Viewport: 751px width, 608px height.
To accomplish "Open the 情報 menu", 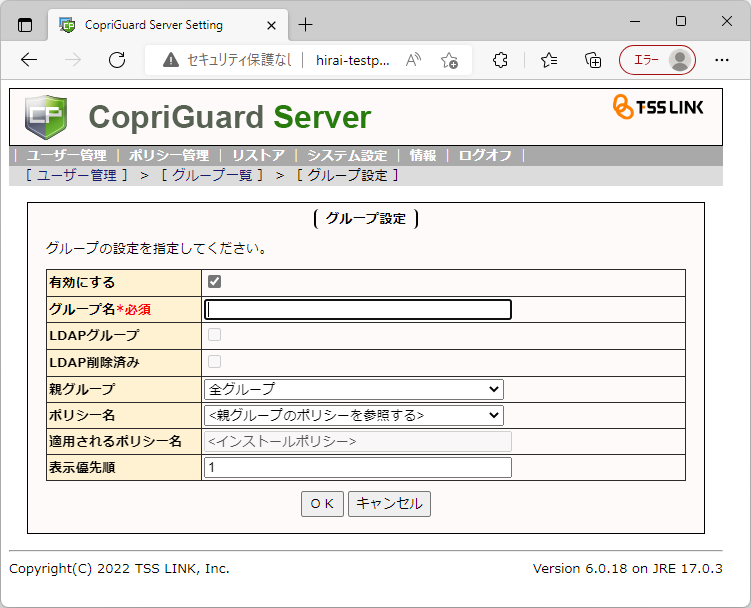I will (x=423, y=156).
